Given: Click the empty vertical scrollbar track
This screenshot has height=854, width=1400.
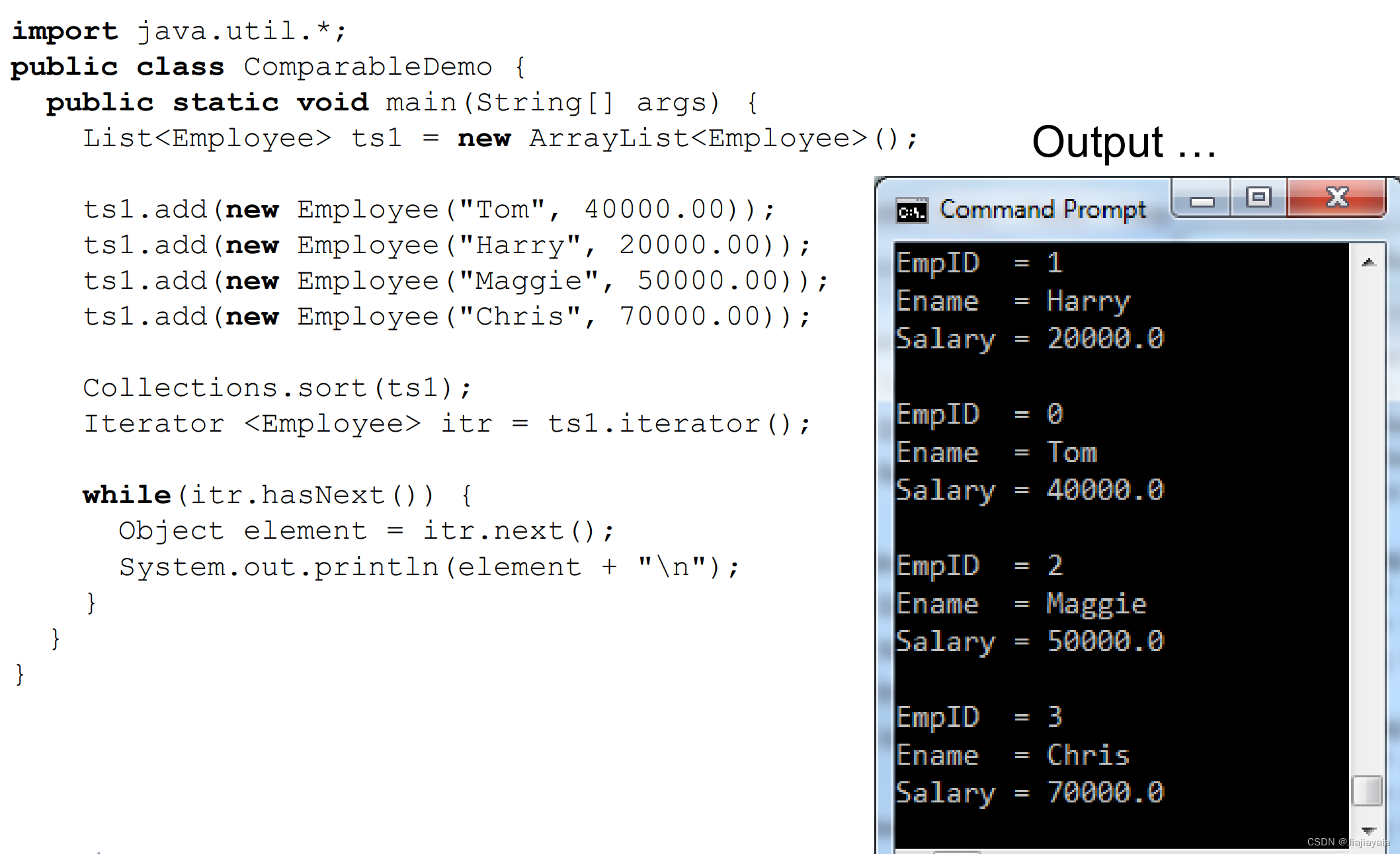Looking at the screenshot, I should pyautogui.click(x=1367, y=516).
